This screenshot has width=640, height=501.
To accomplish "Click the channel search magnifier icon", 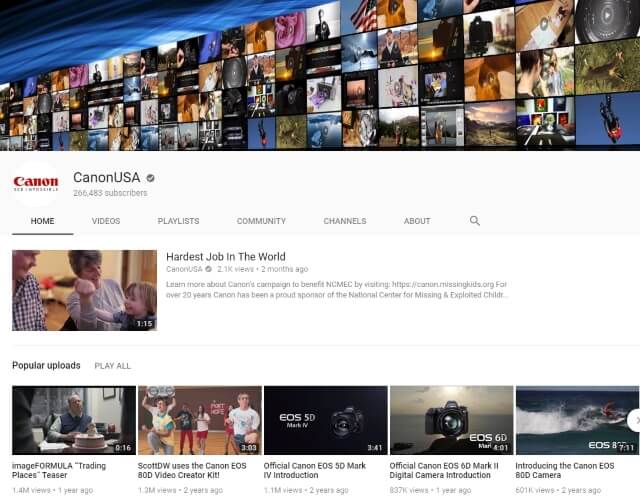I will click(x=474, y=221).
